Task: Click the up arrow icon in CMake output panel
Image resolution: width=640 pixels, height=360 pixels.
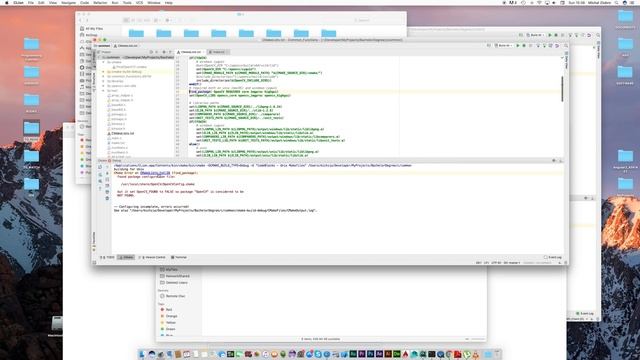Action: (x=107, y=167)
